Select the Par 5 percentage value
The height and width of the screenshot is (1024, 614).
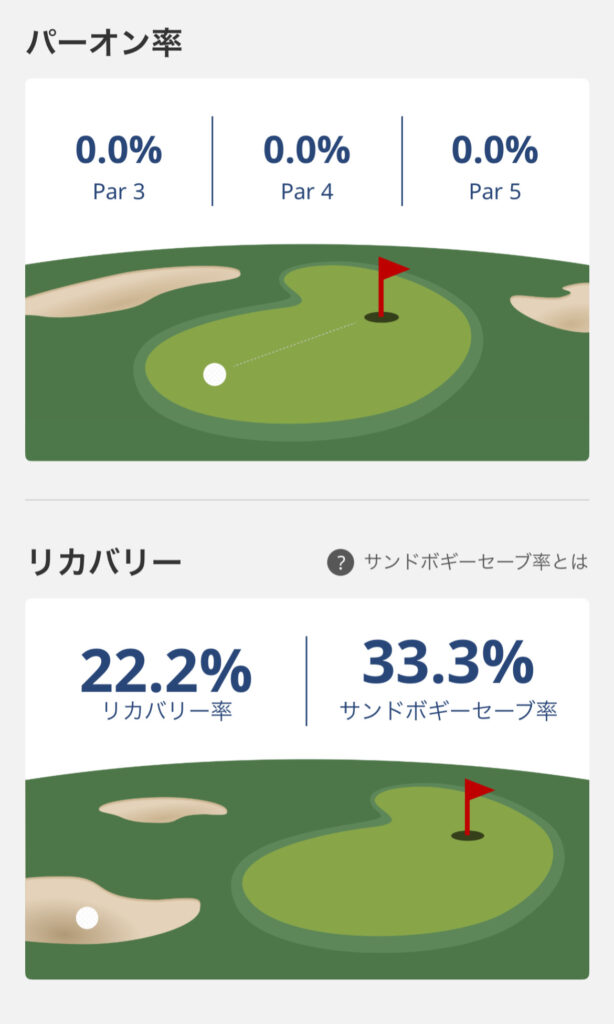click(x=495, y=151)
